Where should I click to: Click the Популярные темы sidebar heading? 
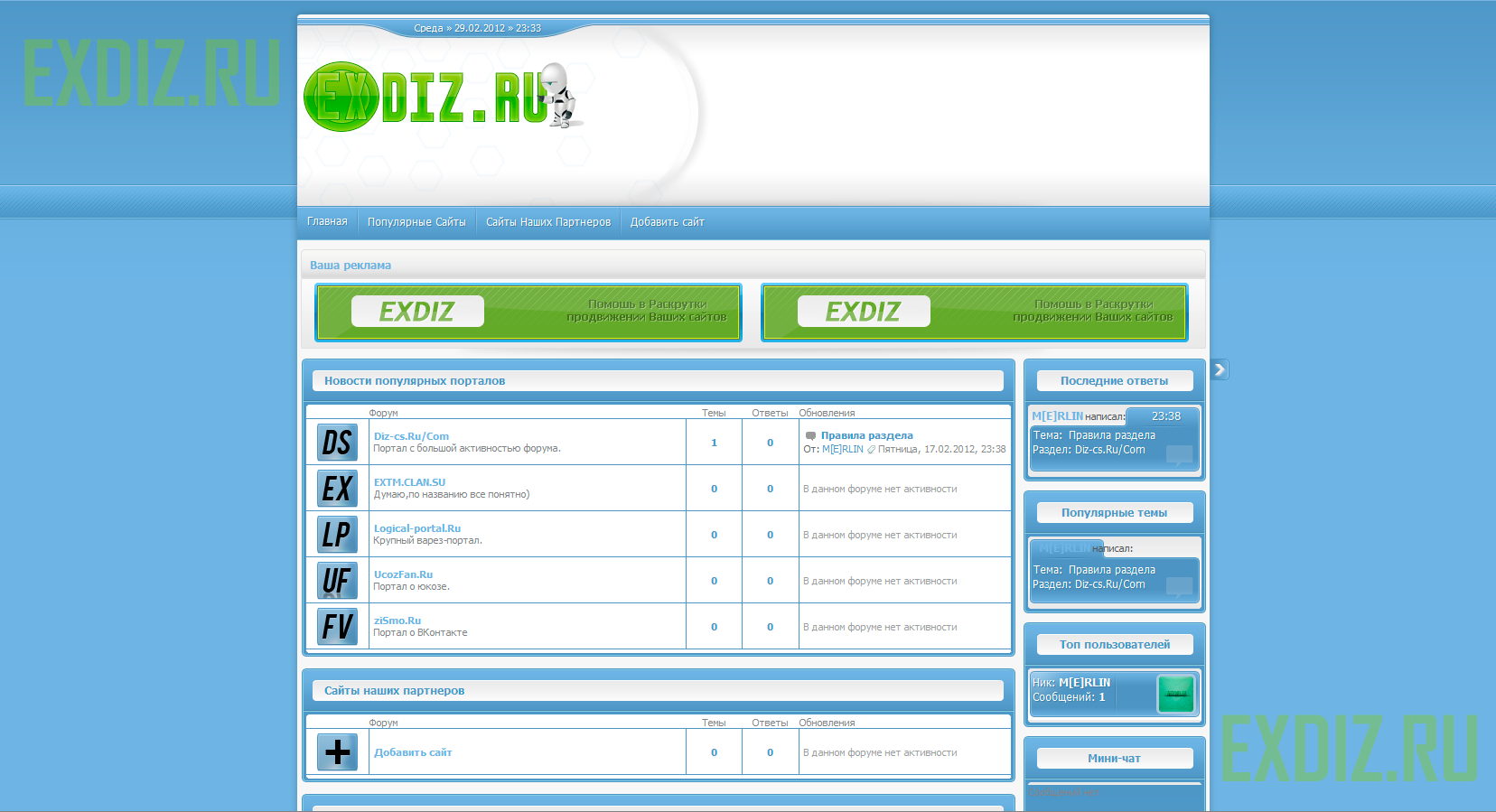[1115, 513]
